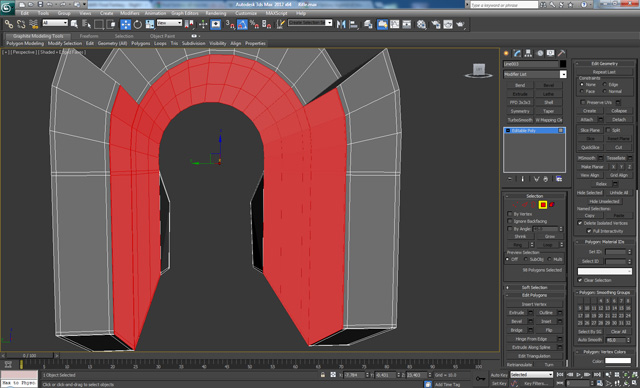This screenshot has height=388, width=640.
Task: Open the Hierarchy command panel
Action: pyautogui.click(x=529, y=53)
